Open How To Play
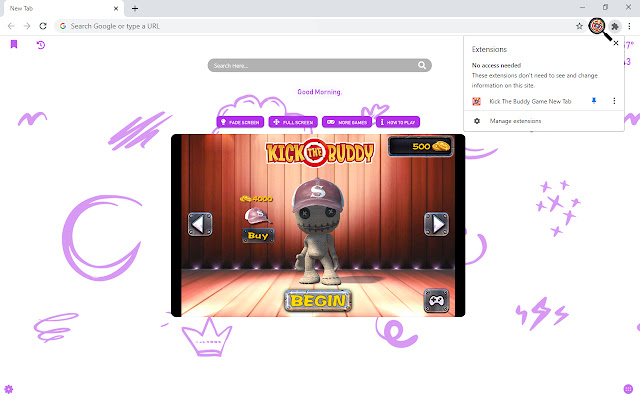This screenshot has height=400, width=640. click(398, 122)
